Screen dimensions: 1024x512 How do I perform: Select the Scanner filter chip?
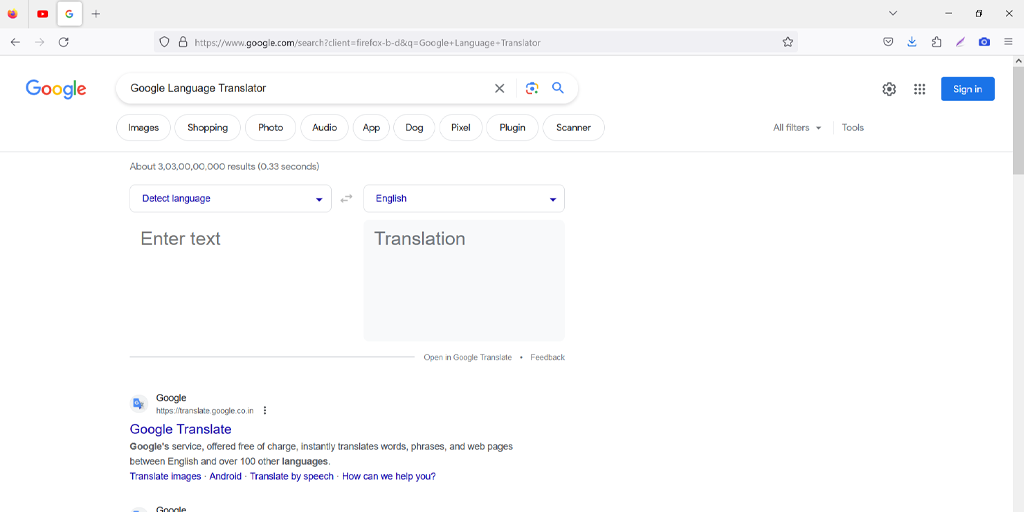573,127
